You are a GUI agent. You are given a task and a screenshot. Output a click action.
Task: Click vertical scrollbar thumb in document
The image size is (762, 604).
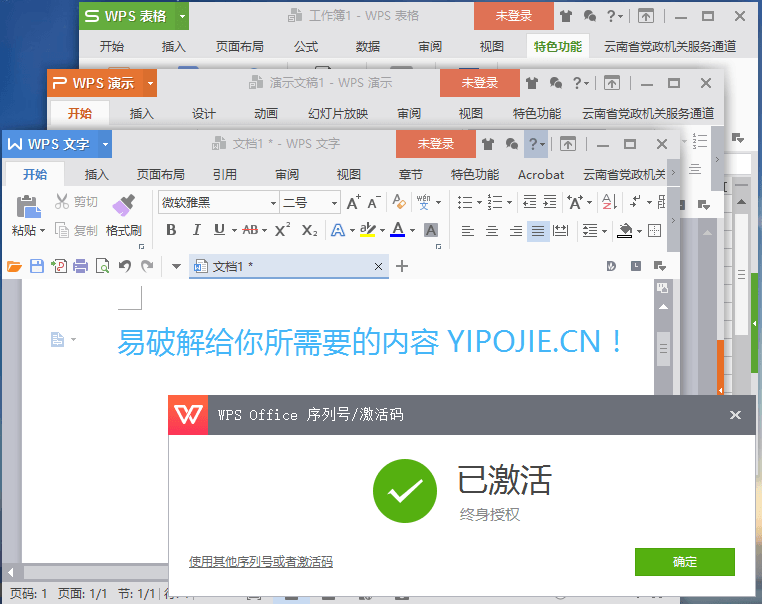pos(663,349)
